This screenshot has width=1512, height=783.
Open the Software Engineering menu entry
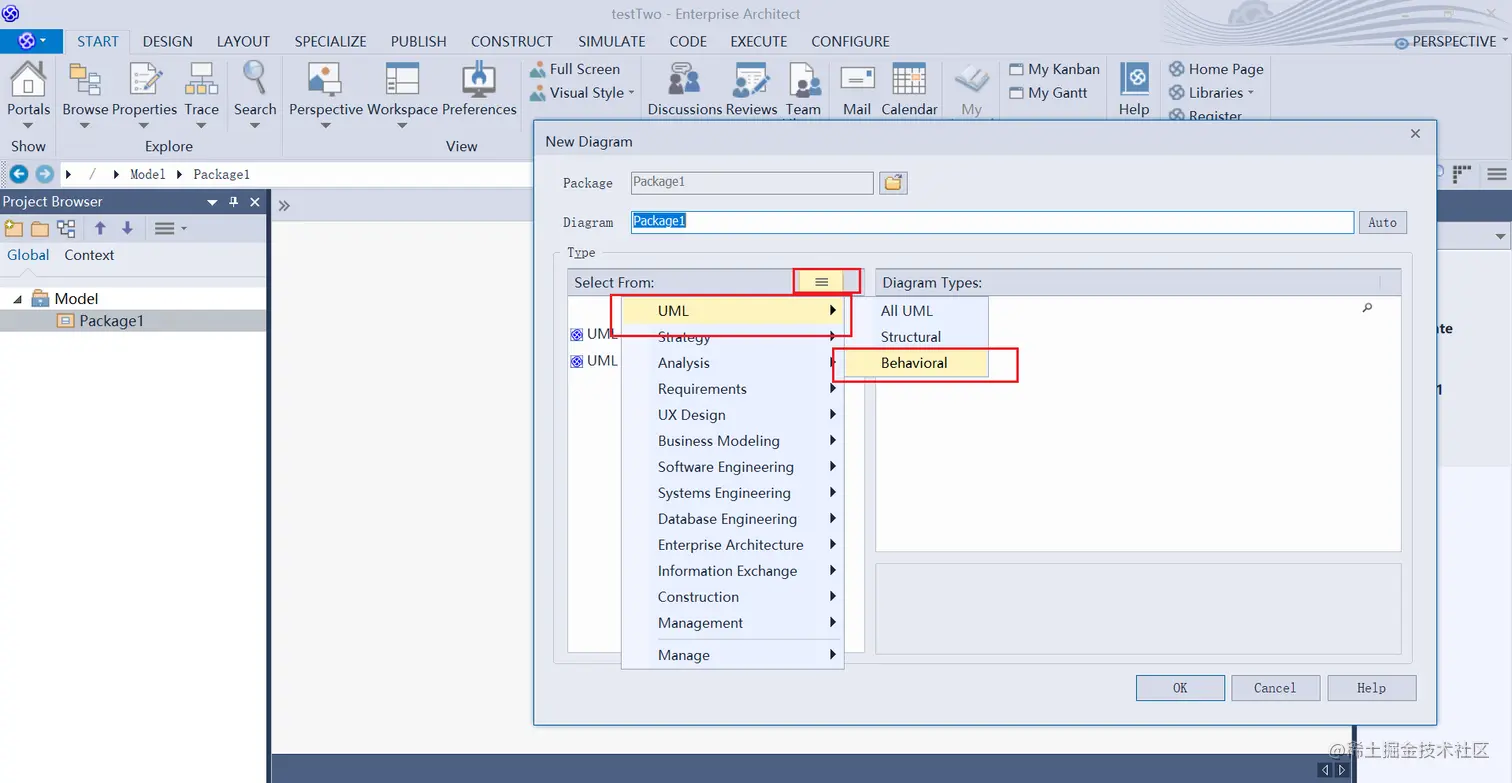point(733,467)
